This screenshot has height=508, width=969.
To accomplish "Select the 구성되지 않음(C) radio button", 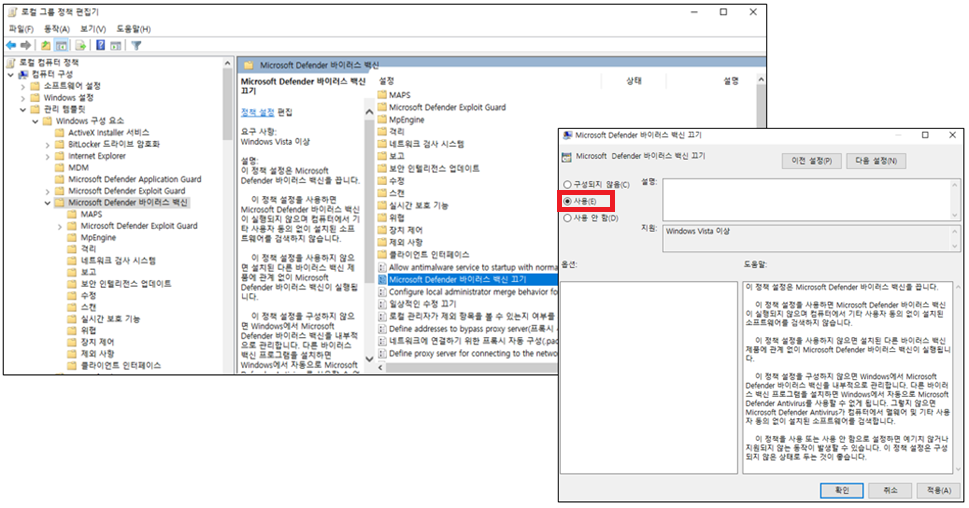I will pyautogui.click(x=567, y=185).
